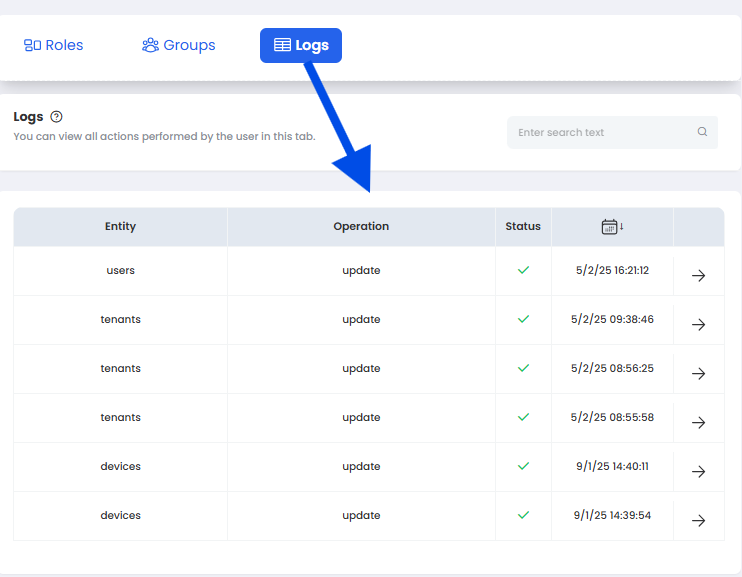Click green checkmark in last devices row
This screenshot has width=742, height=577.
tap(523, 515)
